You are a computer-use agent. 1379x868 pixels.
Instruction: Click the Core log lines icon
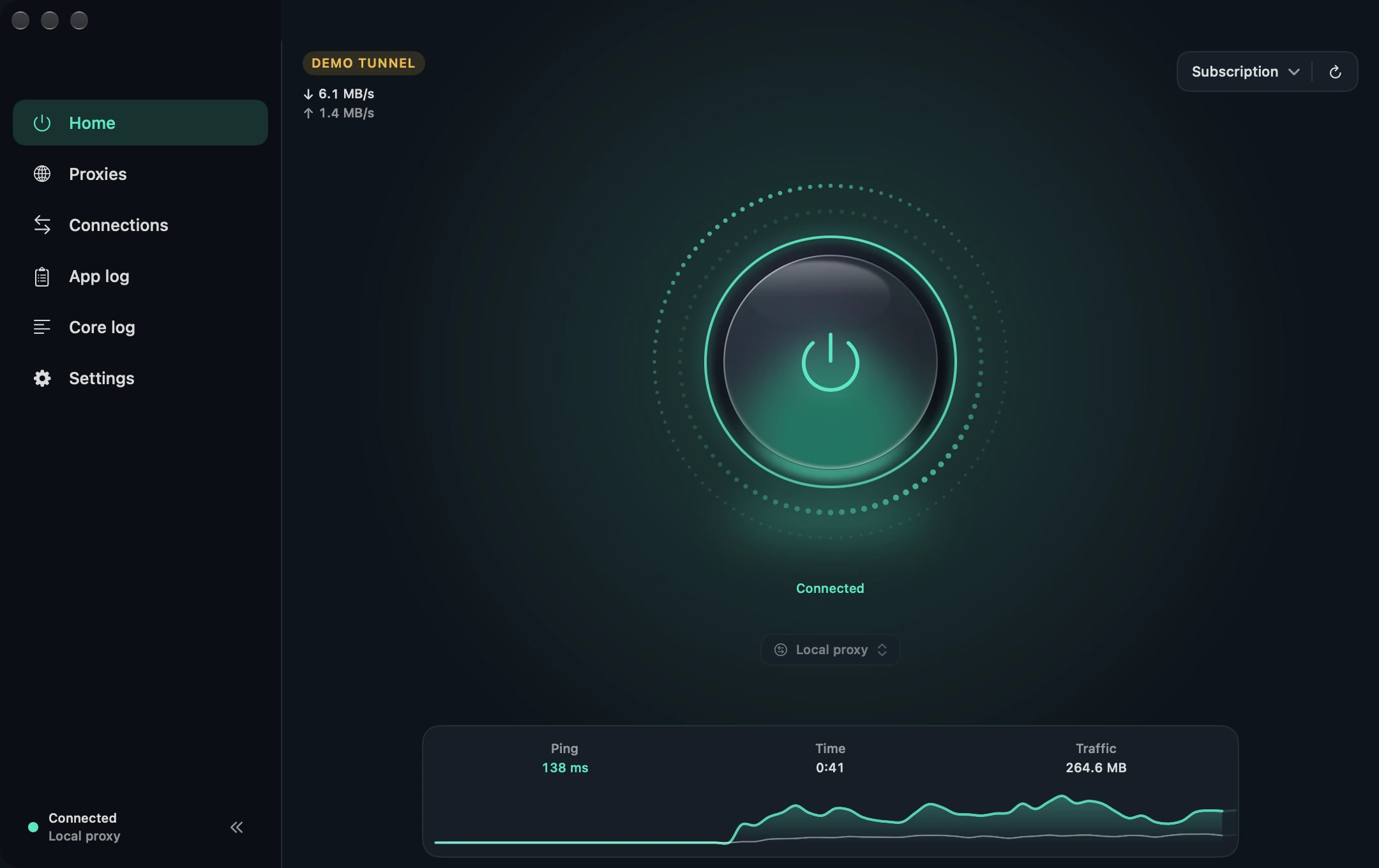tap(42, 327)
